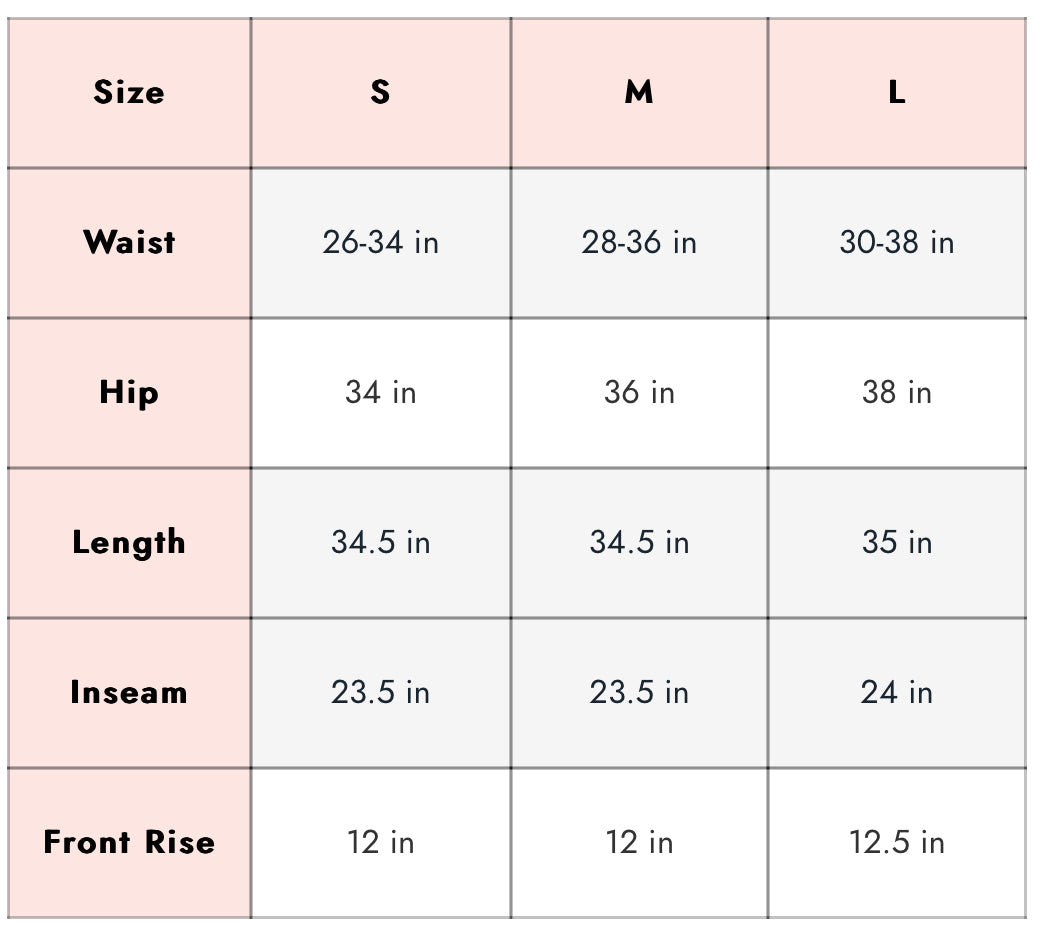Click the Size header cell

[x=129, y=93]
